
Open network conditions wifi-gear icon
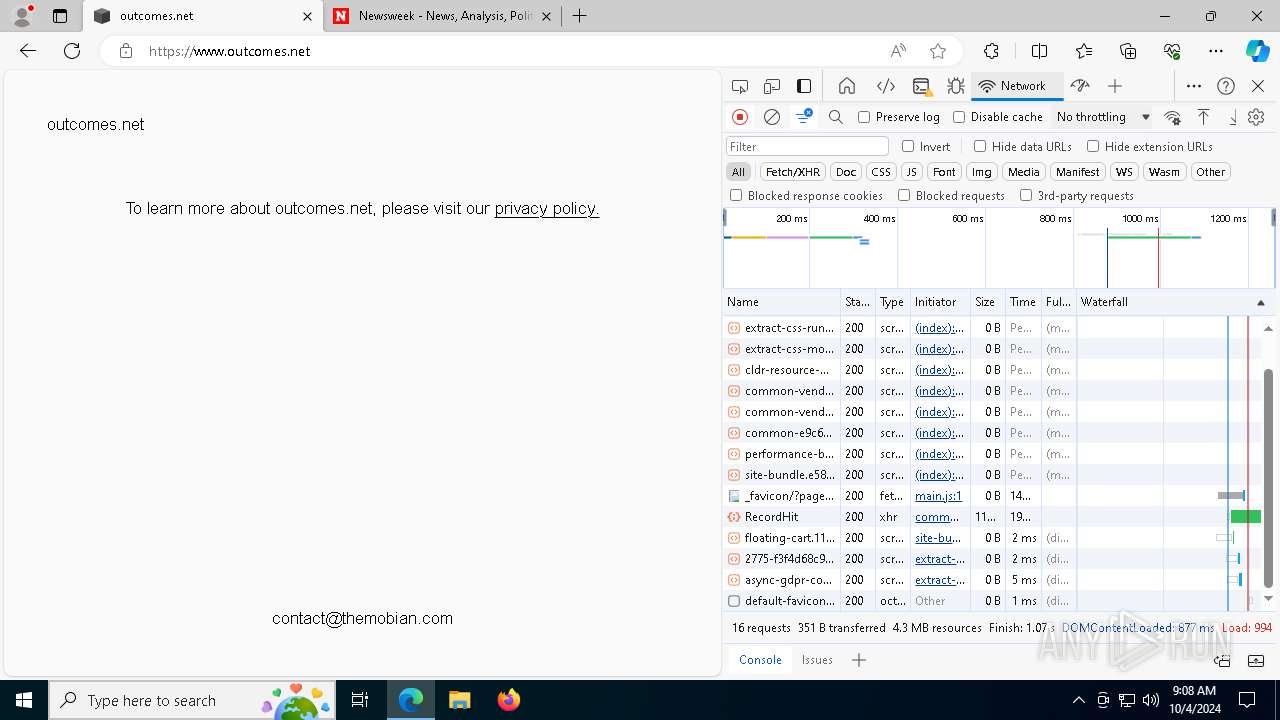pos(1173,117)
